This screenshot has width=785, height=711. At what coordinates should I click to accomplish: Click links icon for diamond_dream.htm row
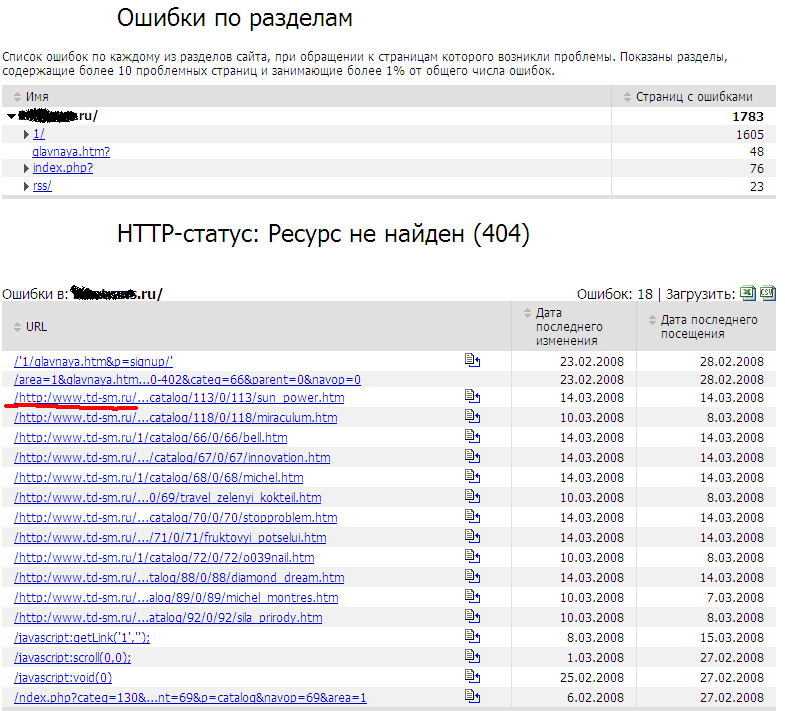[473, 577]
